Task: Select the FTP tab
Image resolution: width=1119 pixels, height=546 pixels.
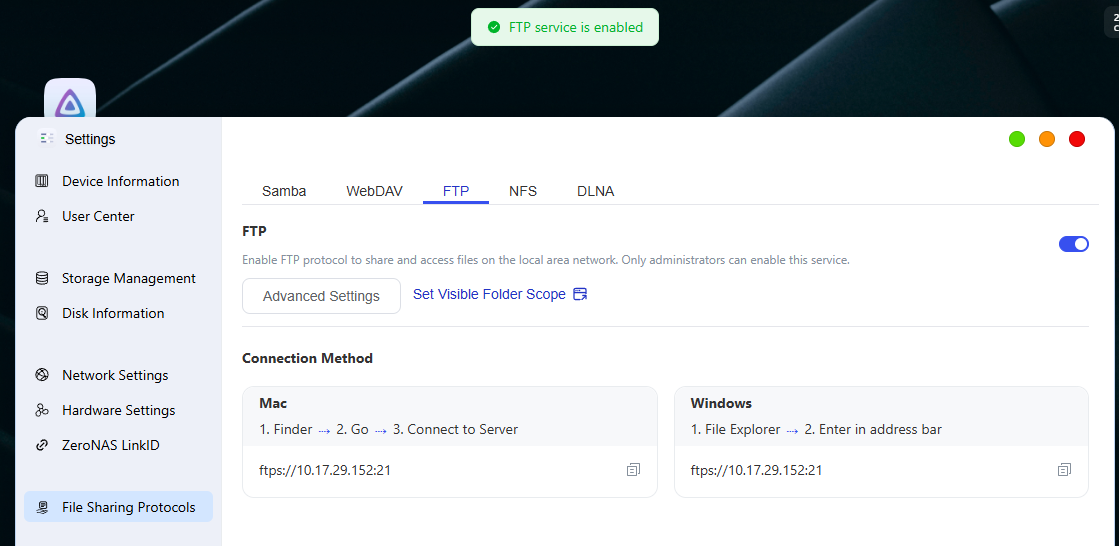Action: pos(456,191)
